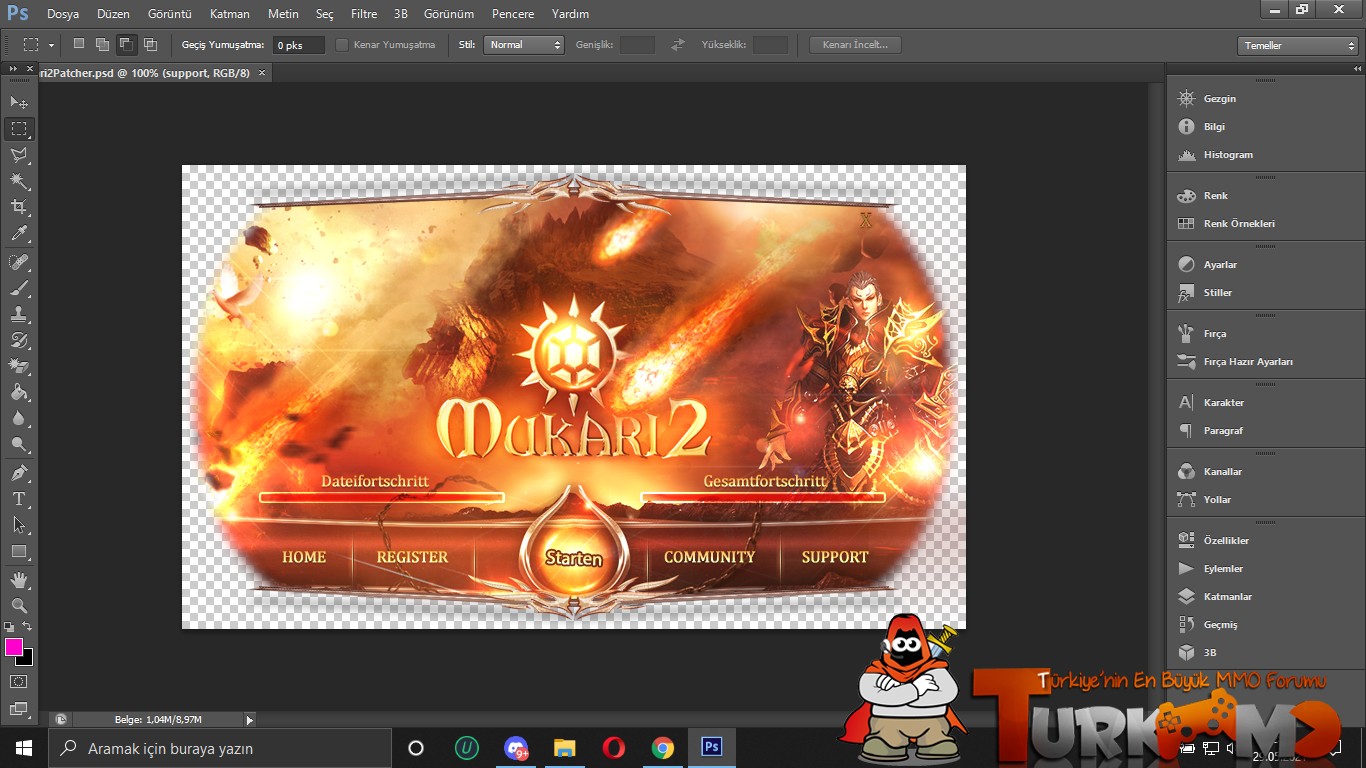Open the Düzen menu
The width and height of the screenshot is (1366, 768).
[113, 14]
